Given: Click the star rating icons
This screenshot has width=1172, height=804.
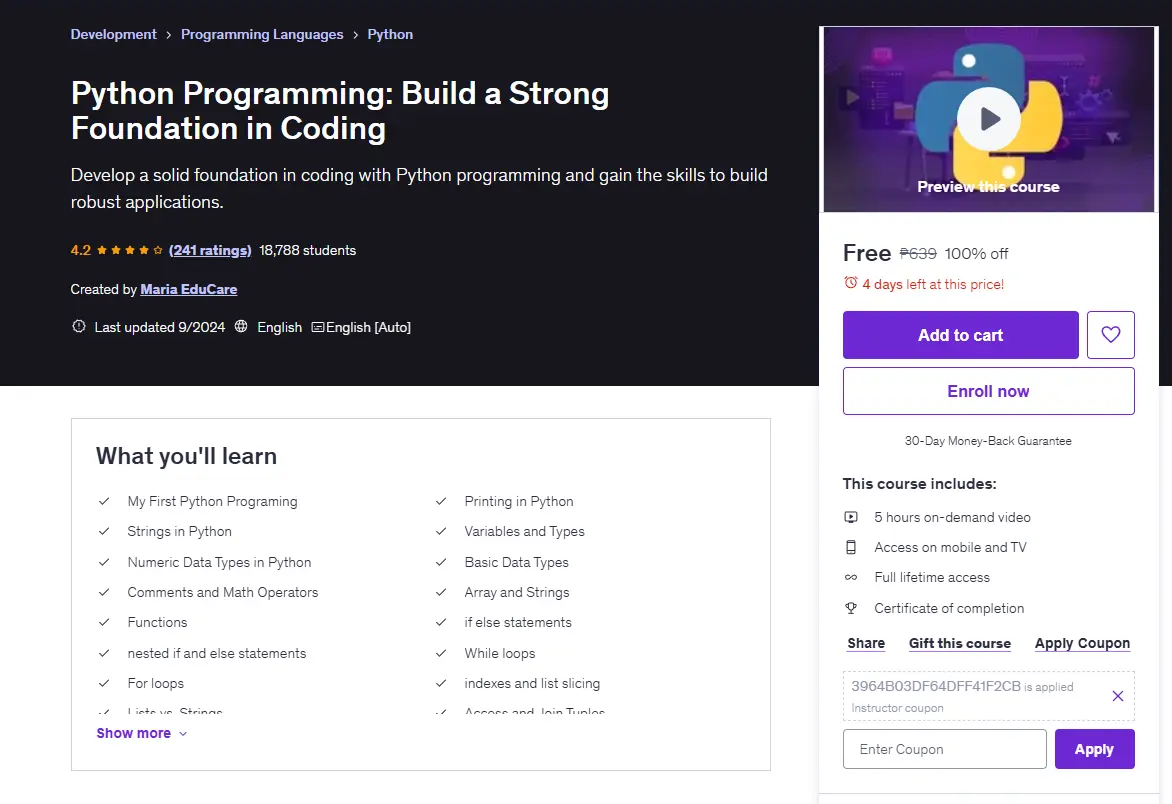Looking at the screenshot, I should point(129,250).
